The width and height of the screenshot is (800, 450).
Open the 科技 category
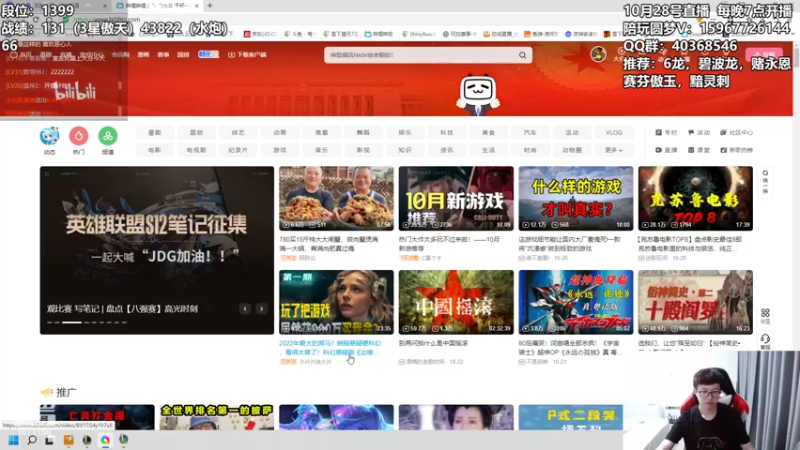(x=447, y=133)
